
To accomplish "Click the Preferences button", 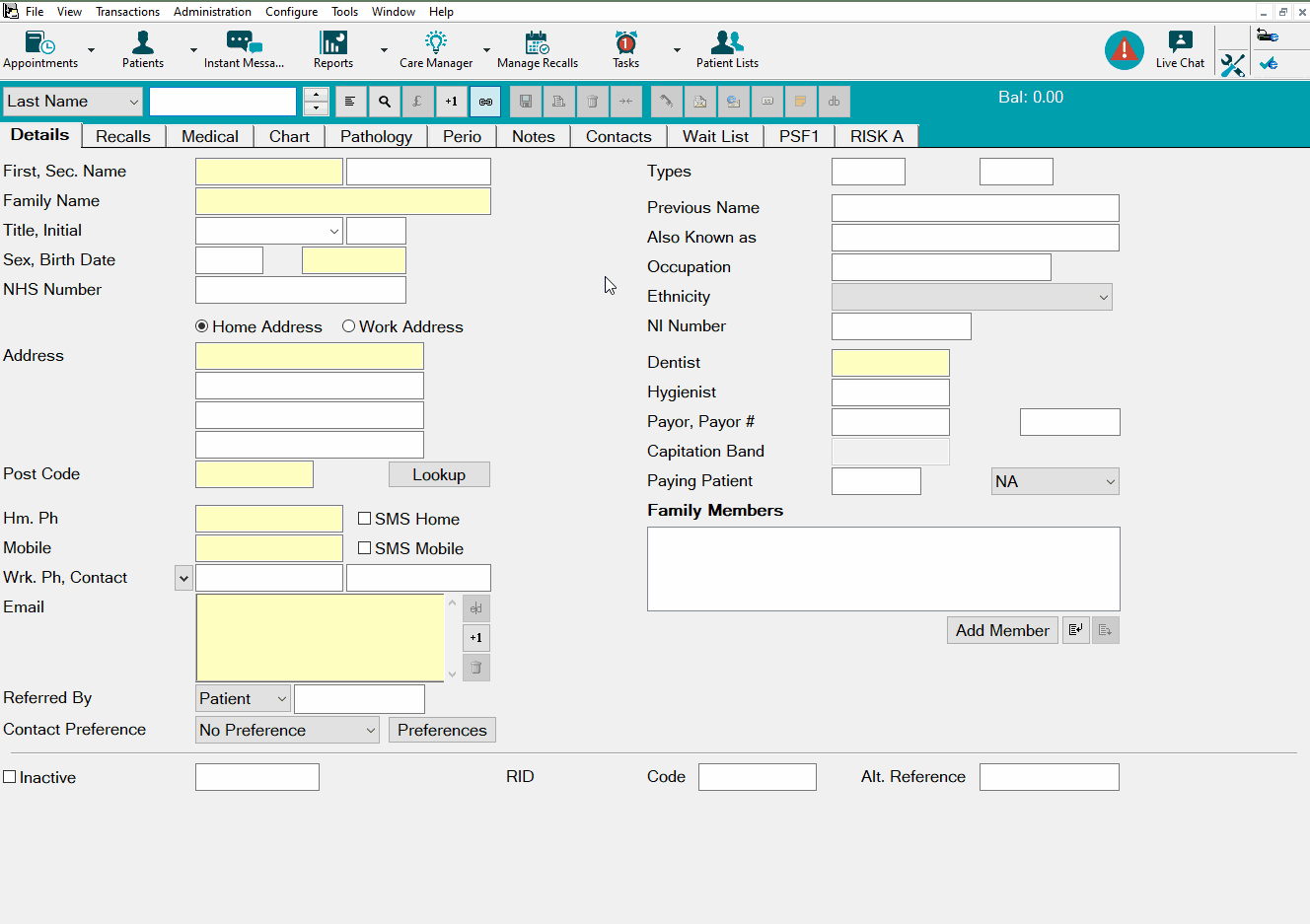I will pos(442,730).
